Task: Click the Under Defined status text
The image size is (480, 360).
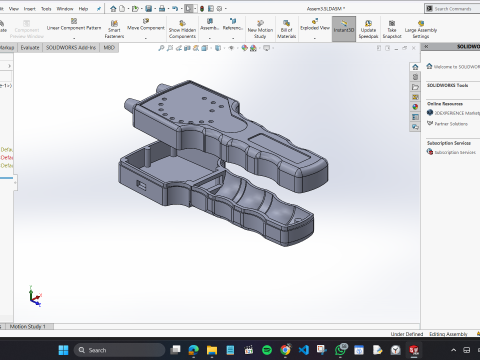Action: point(407,334)
